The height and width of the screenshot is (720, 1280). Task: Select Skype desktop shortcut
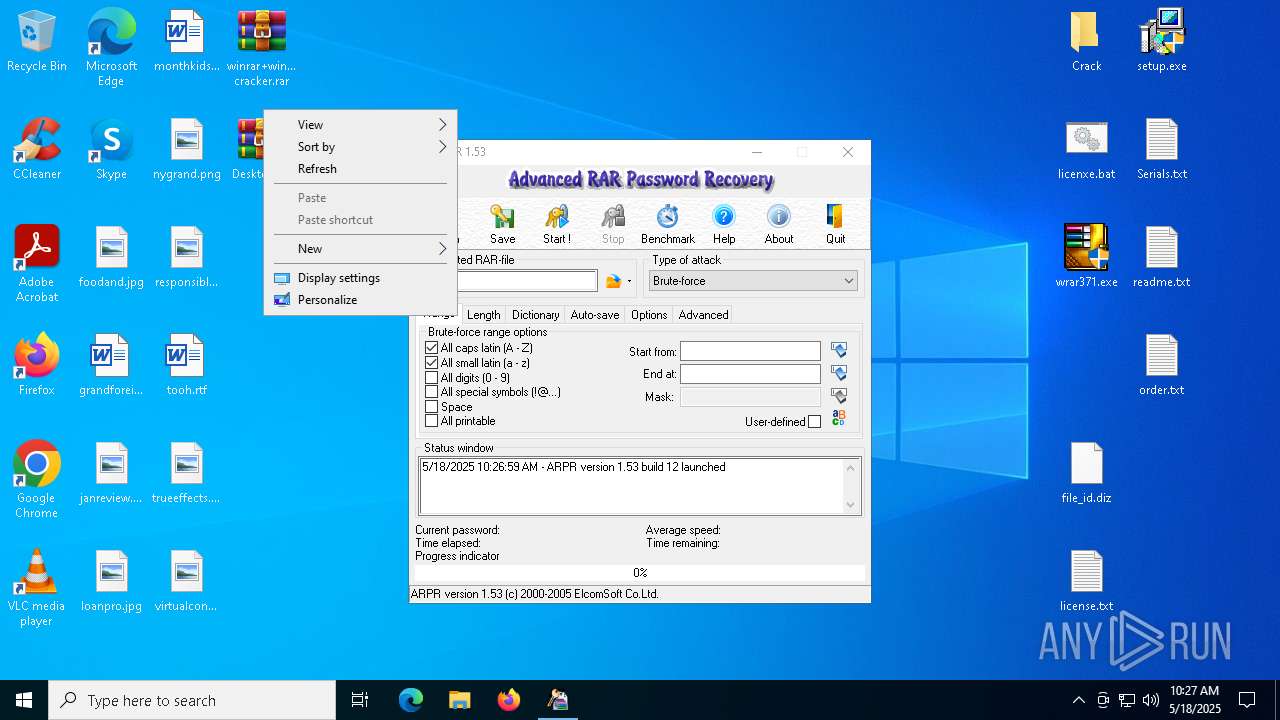[x=111, y=150]
